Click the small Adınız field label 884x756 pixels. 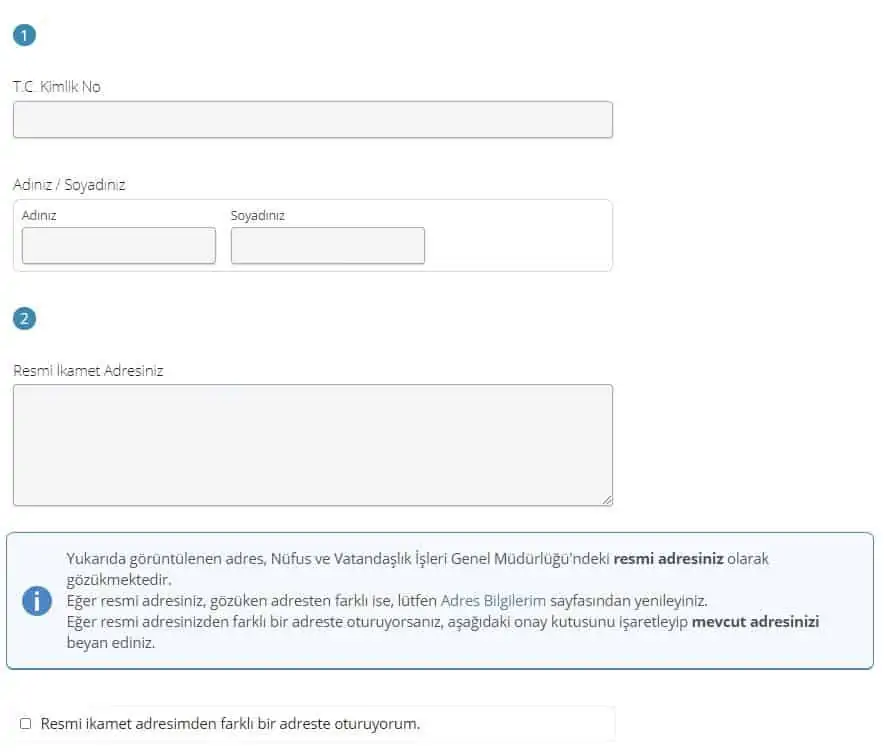(x=39, y=215)
